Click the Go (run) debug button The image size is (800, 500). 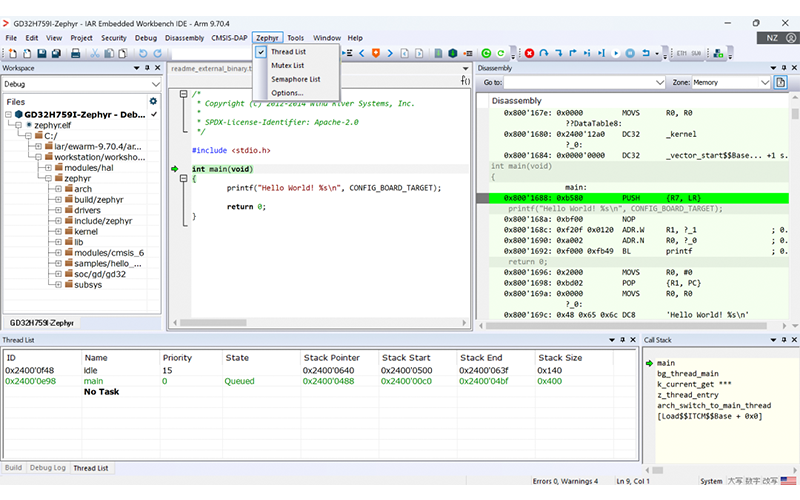[616, 53]
